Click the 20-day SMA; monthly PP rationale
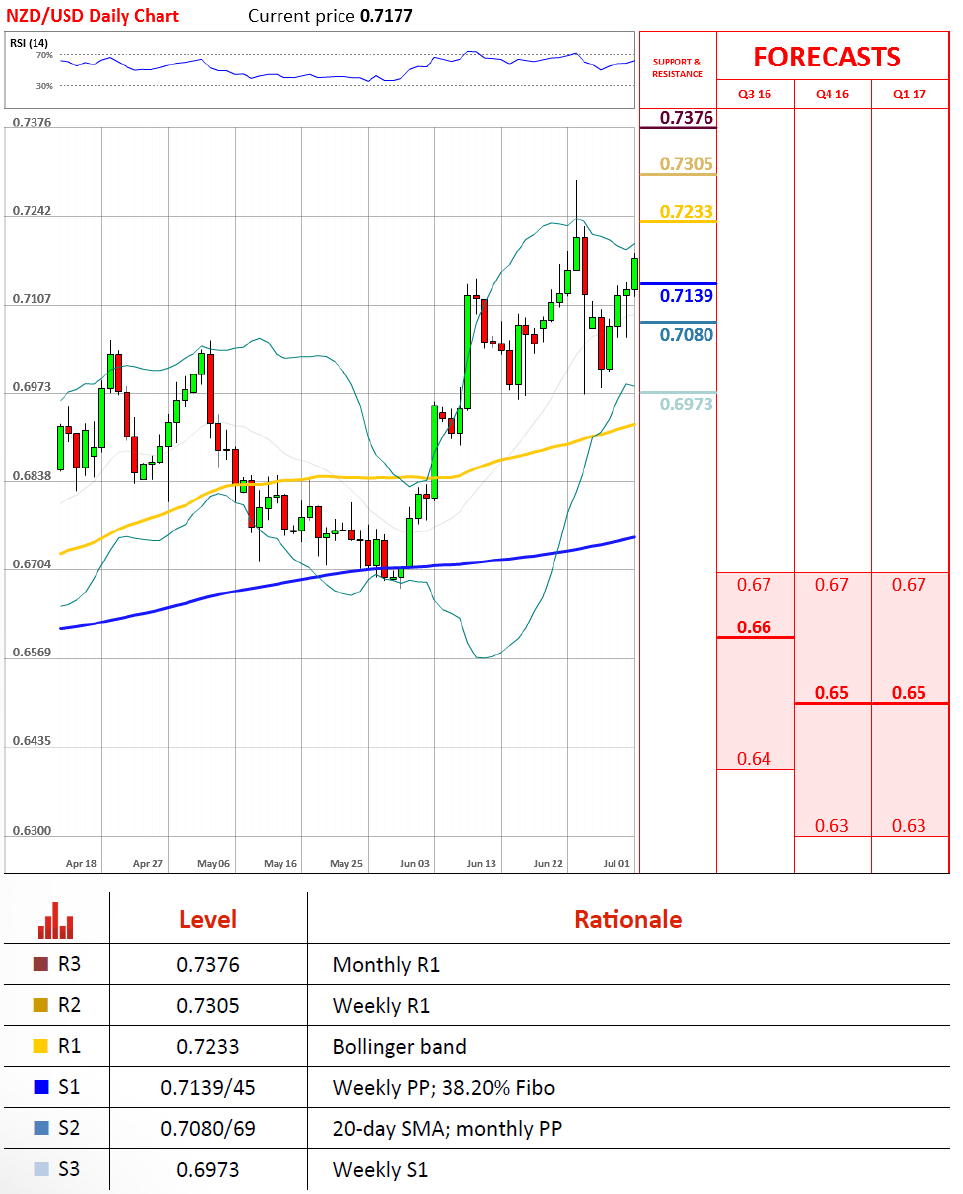Viewport: 963px width, 1194px height. click(x=448, y=1129)
